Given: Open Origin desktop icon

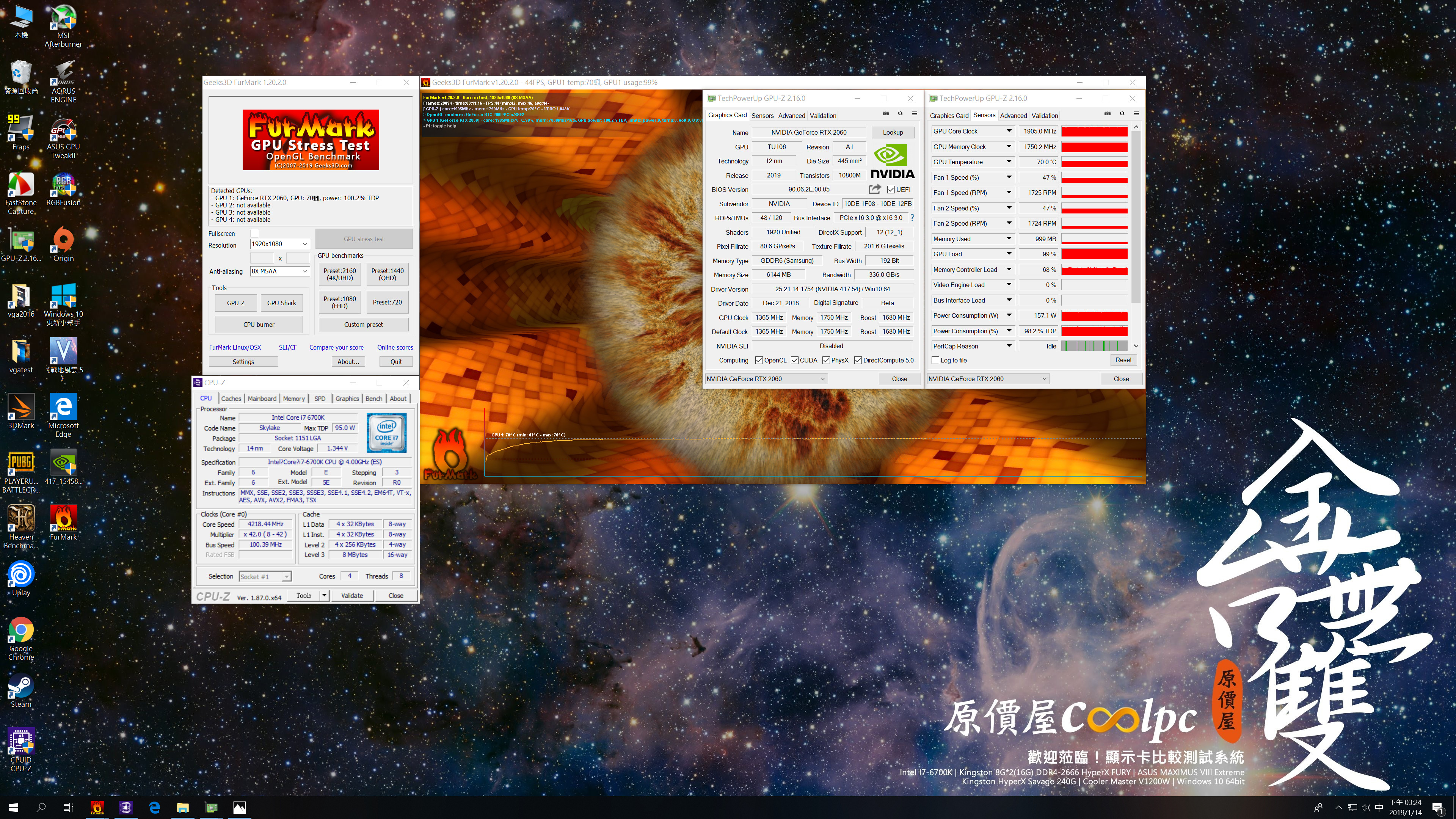Looking at the screenshot, I should click(63, 245).
